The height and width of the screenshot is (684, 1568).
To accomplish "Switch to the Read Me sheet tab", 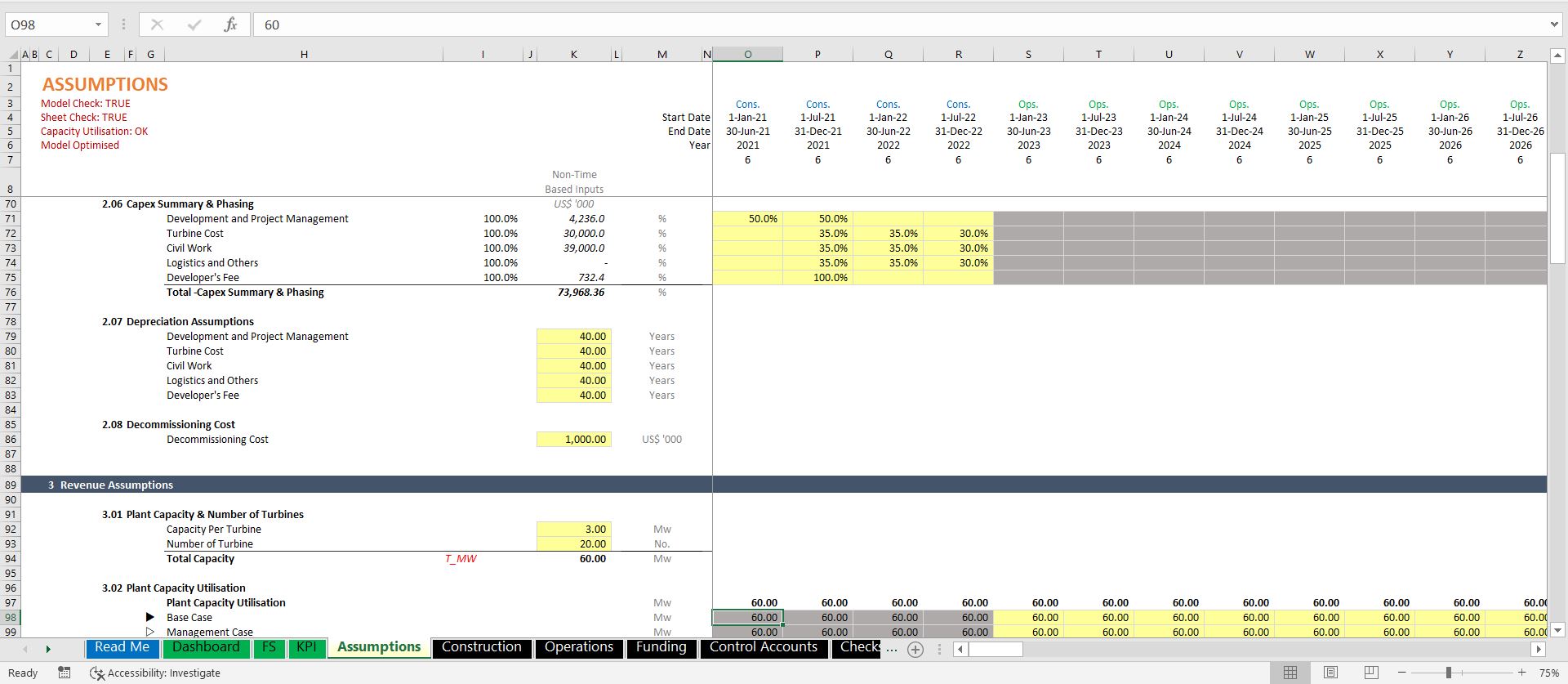I will coord(122,647).
